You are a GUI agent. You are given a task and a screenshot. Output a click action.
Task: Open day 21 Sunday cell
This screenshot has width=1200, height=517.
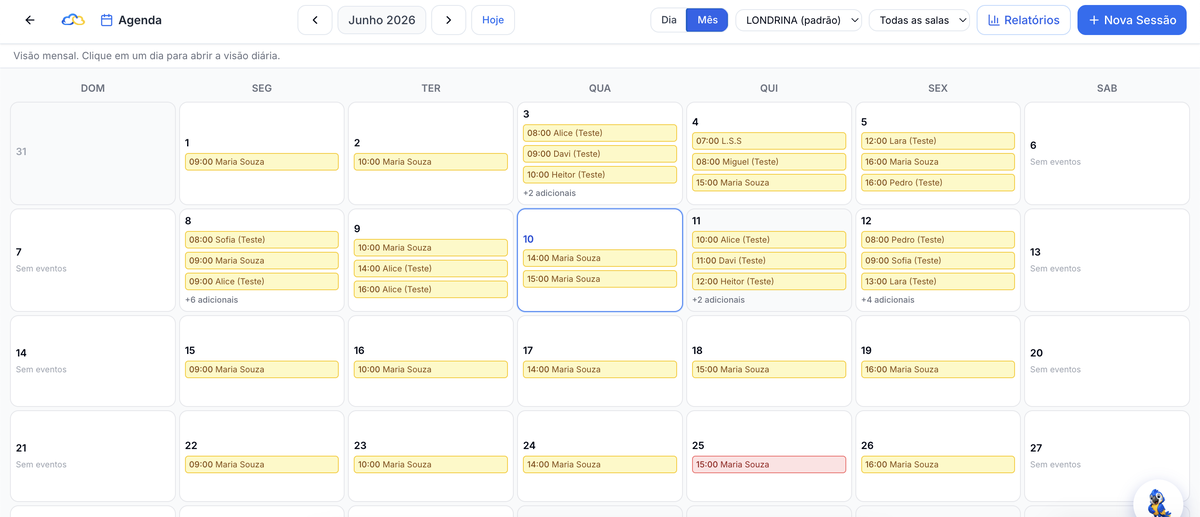(93, 456)
